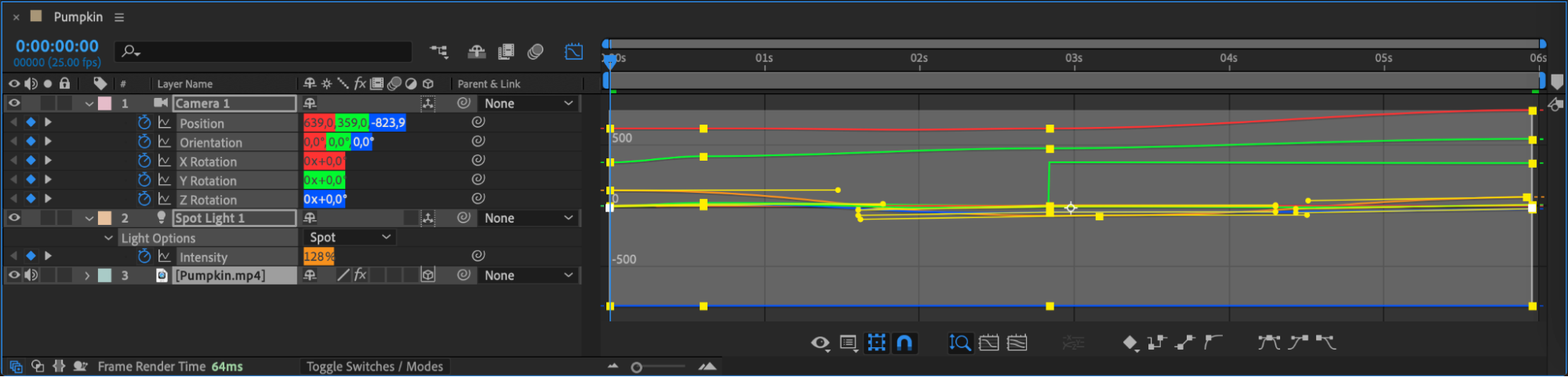Viewport: 1568px width, 377px height.
Task: Hide the Spot Light 1 layer
Action: (x=13, y=218)
